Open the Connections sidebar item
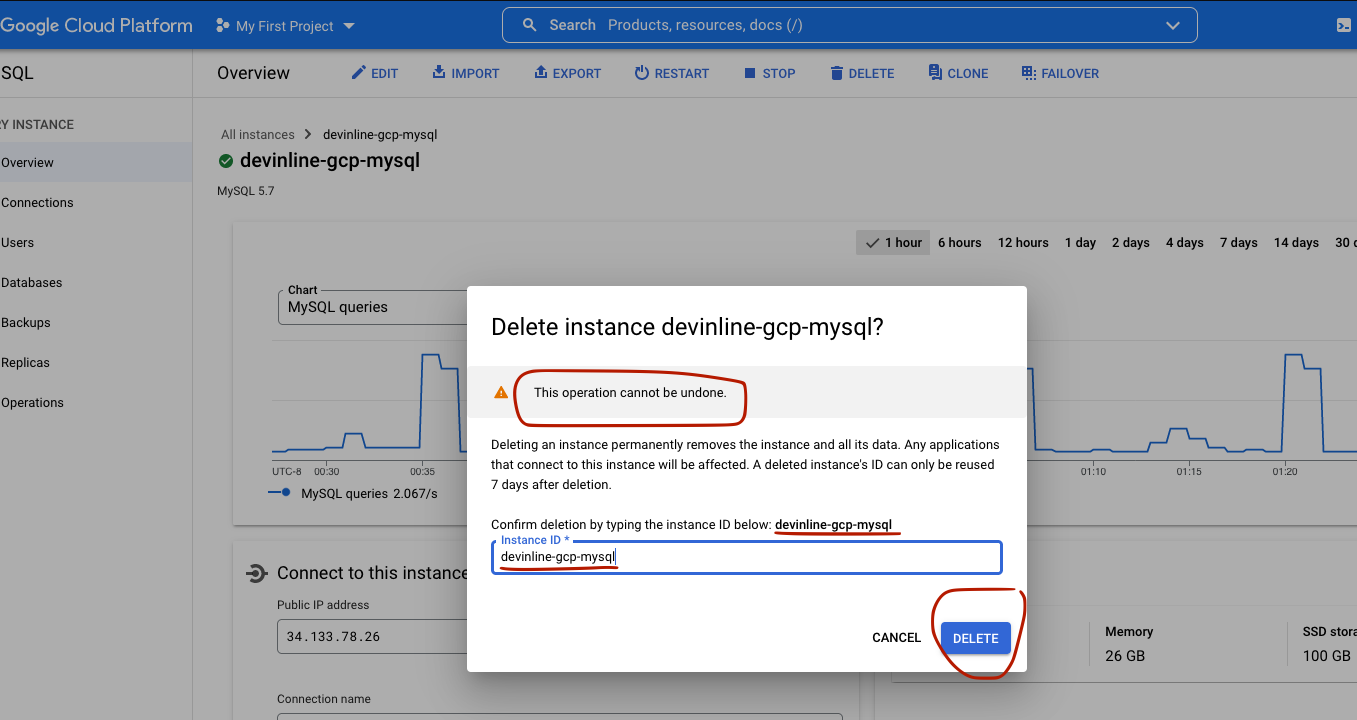Viewport: 1357px width, 720px height. point(95,202)
